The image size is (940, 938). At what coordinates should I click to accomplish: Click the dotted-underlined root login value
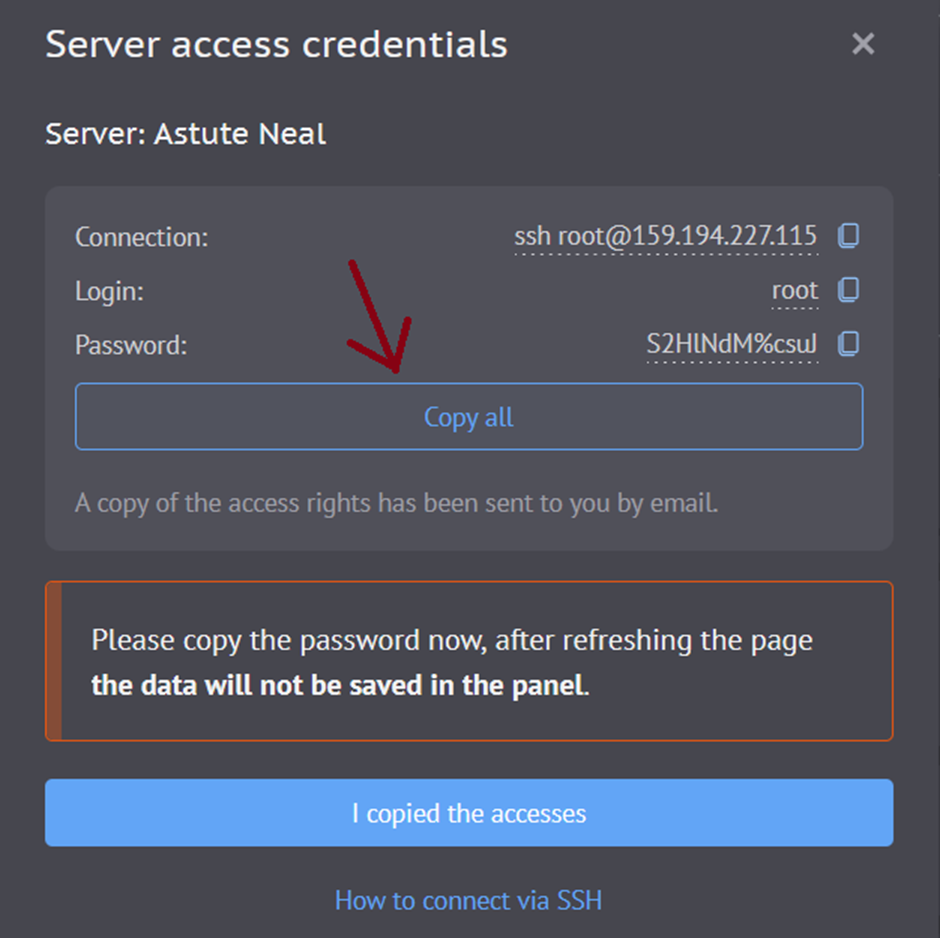pyautogui.click(x=794, y=291)
